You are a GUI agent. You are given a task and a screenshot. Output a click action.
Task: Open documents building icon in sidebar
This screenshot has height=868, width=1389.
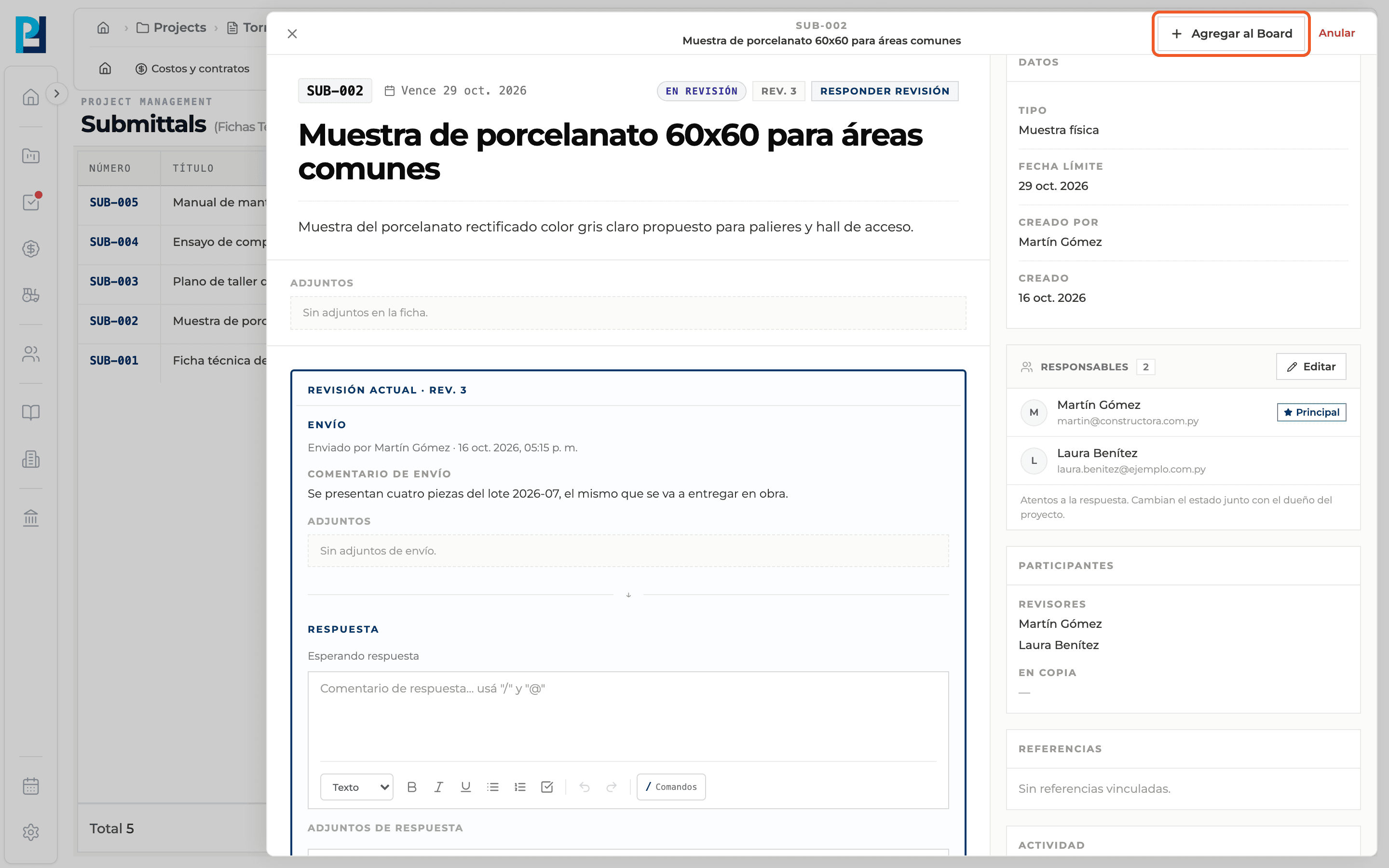click(30, 459)
